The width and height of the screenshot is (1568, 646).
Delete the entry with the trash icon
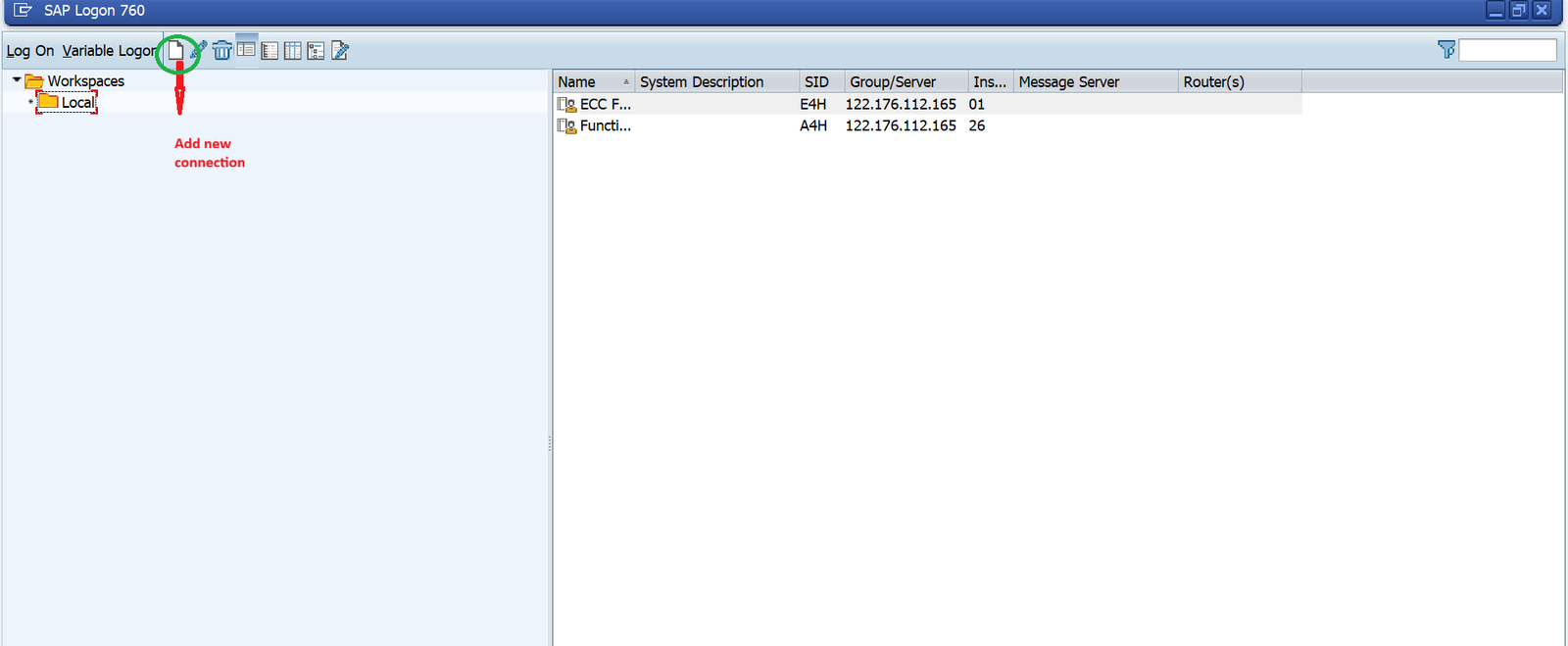pos(222,51)
